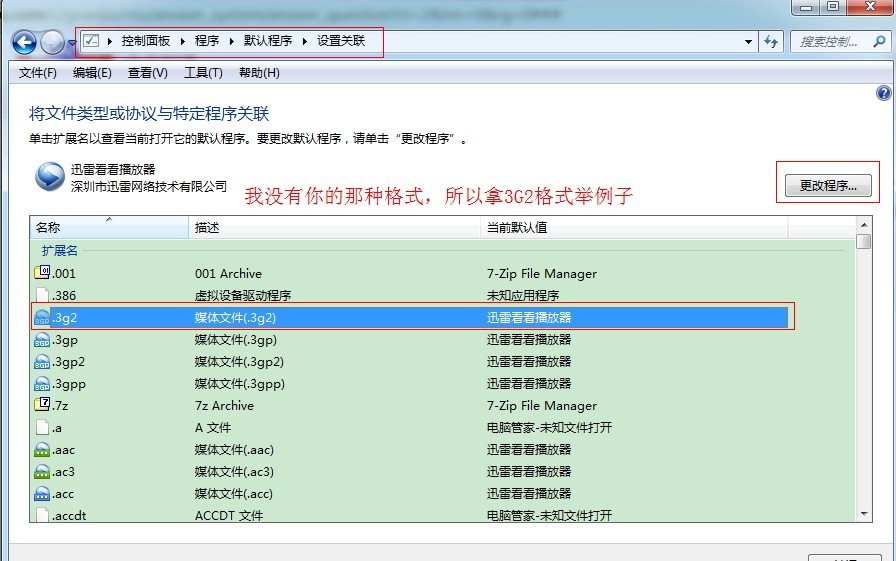Click the list scrollbar down arrow
The image size is (896, 561).
pyautogui.click(x=864, y=514)
